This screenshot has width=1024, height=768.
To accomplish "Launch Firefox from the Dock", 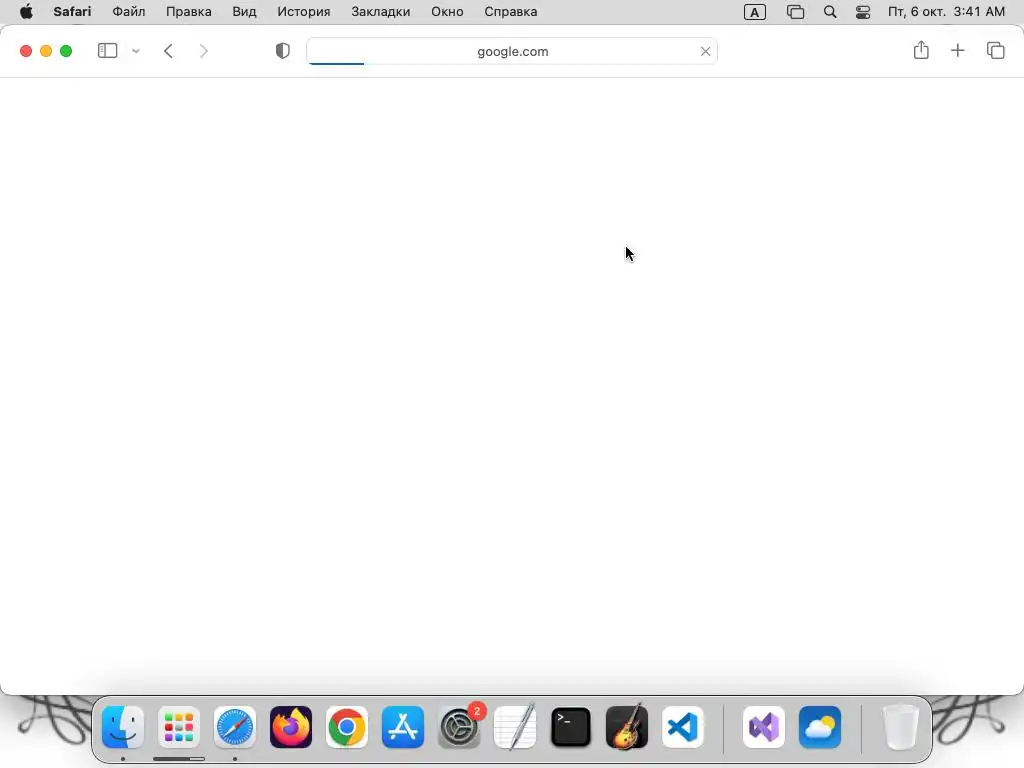I will (x=291, y=727).
